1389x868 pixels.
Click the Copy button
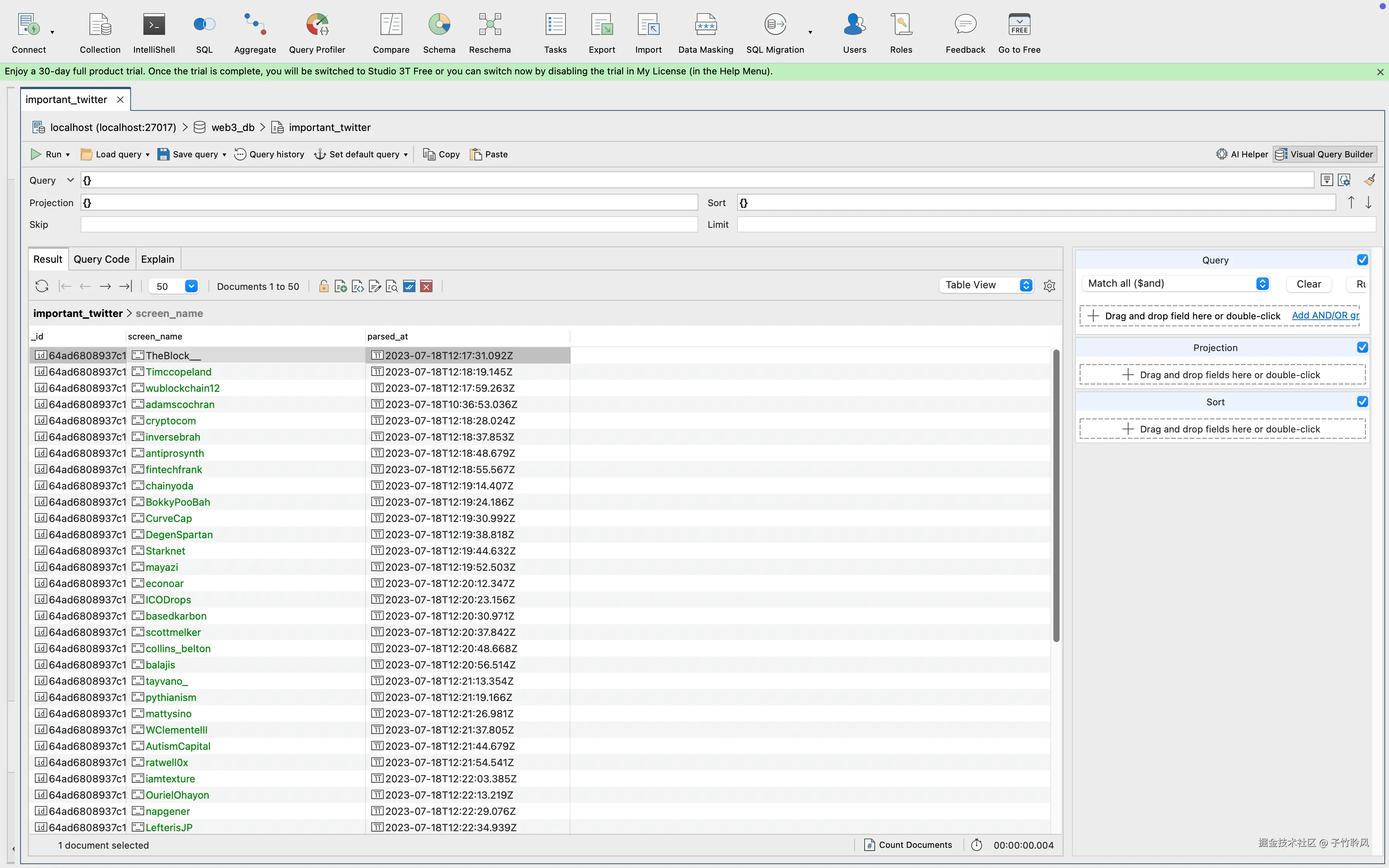pos(441,154)
